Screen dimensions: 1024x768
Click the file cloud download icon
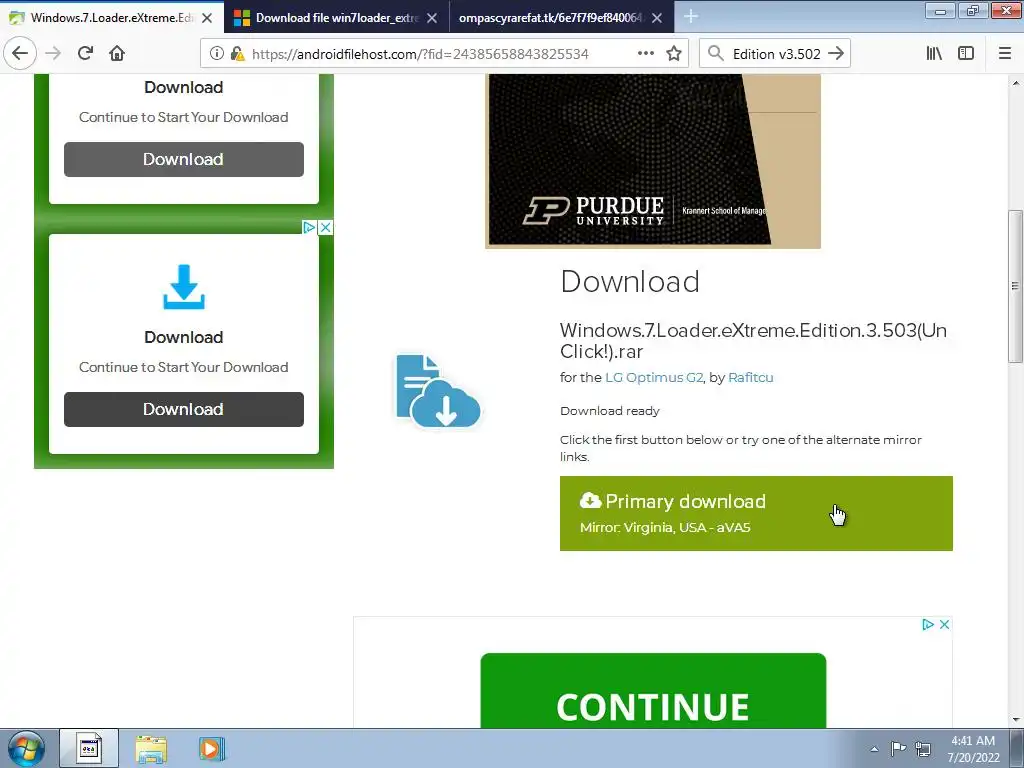point(438,391)
